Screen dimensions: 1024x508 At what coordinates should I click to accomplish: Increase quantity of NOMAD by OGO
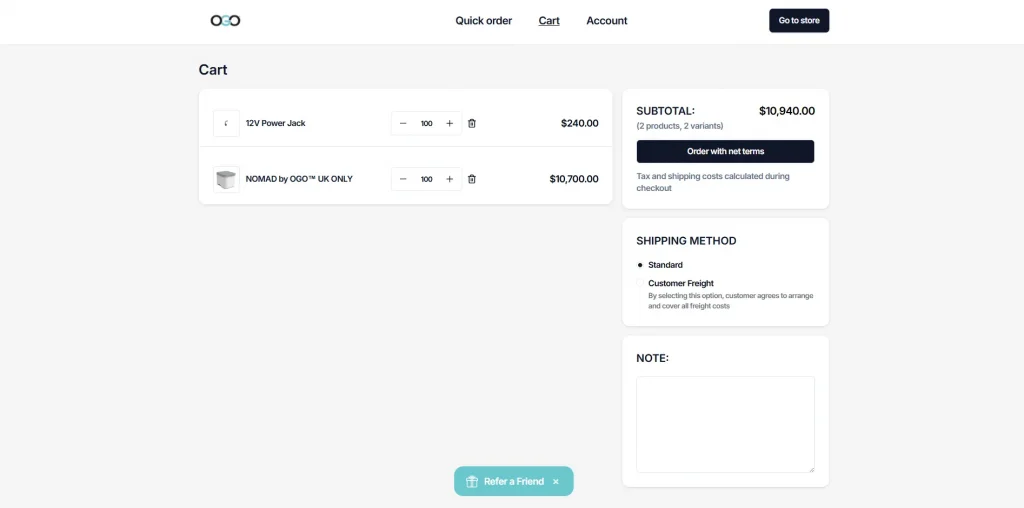[449, 179]
